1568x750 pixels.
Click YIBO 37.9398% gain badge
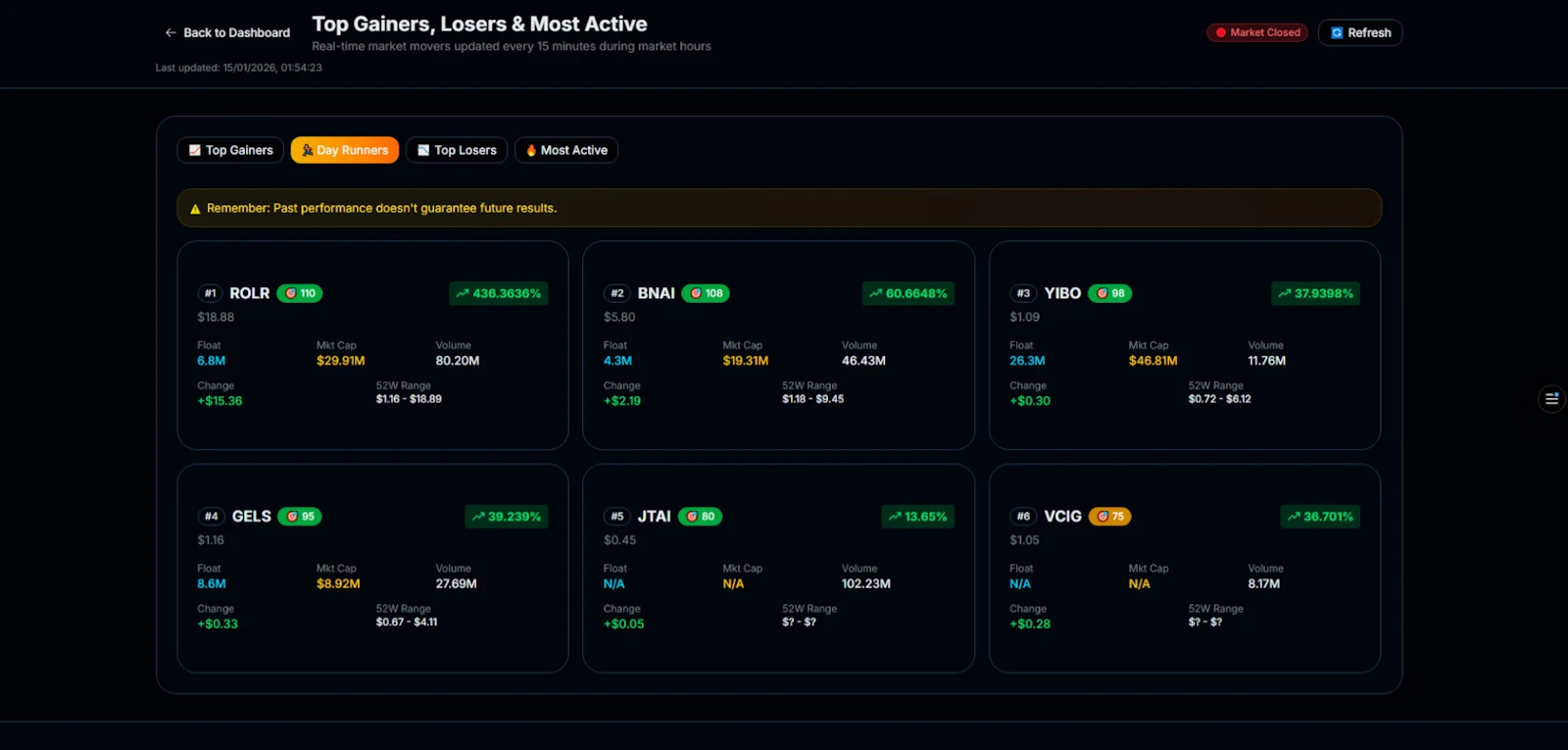[1315, 293]
